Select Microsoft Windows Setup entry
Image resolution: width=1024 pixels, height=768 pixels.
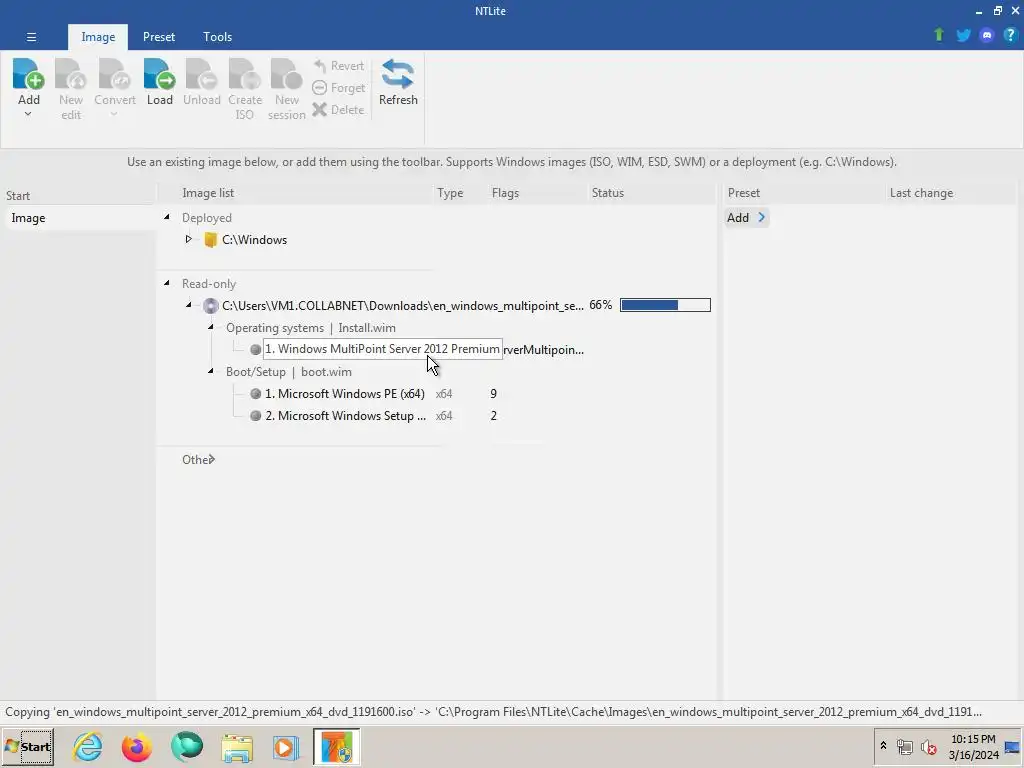(x=345, y=416)
